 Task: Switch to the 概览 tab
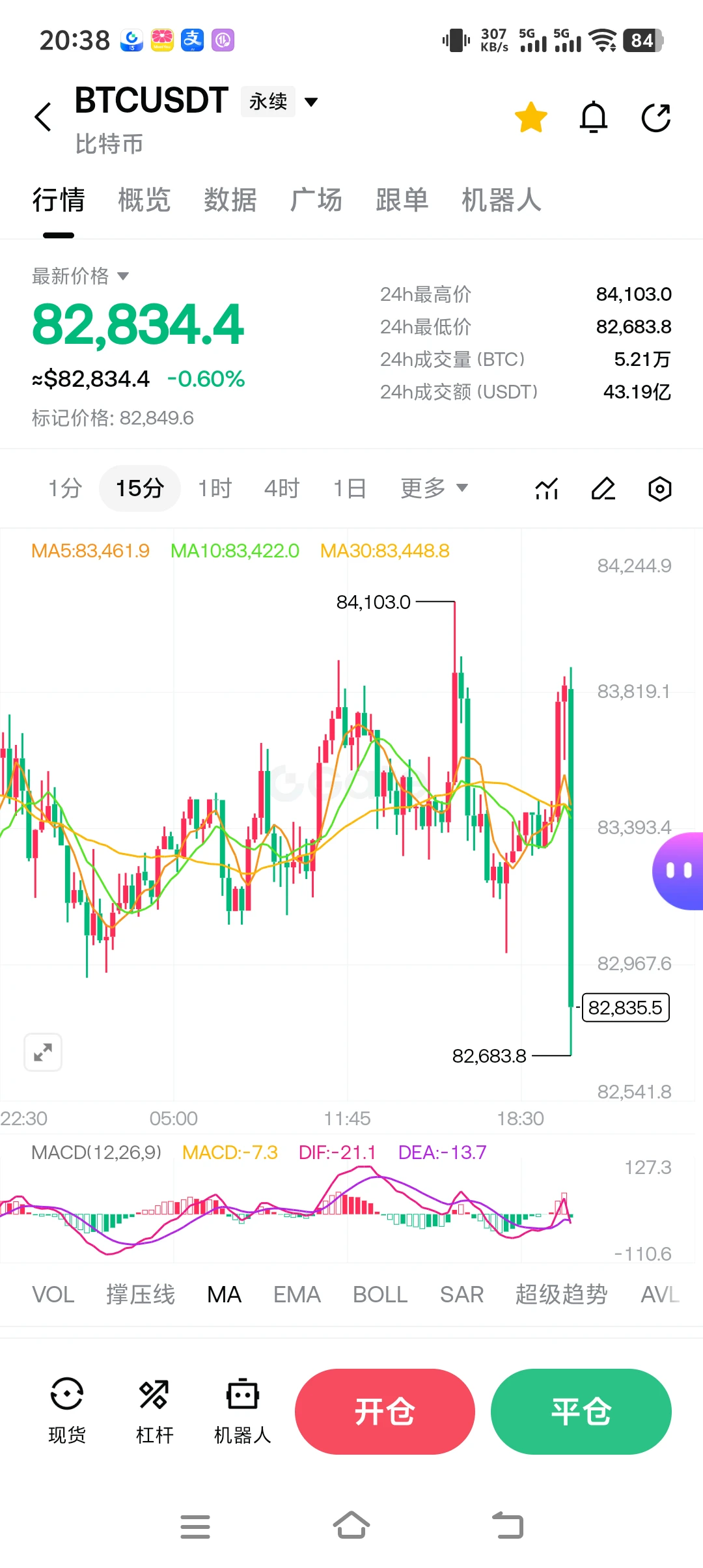(x=145, y=200)
